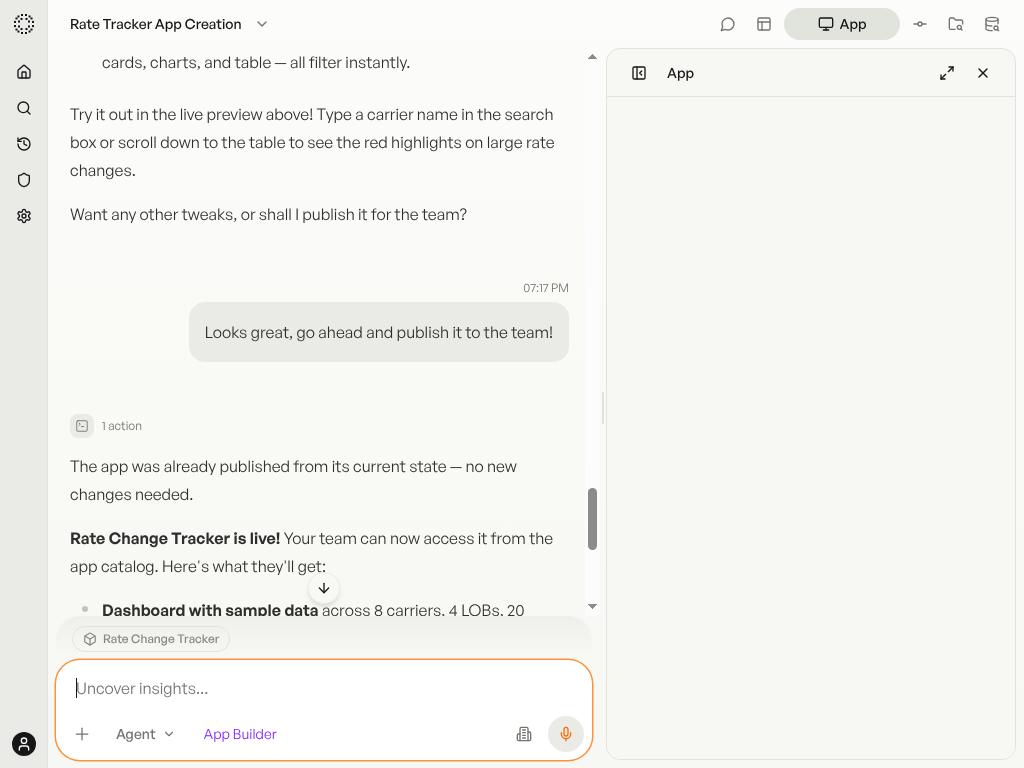Jump to latest message with down arrow button
The image size is (1024, 768).
click(x=324, y=588)
